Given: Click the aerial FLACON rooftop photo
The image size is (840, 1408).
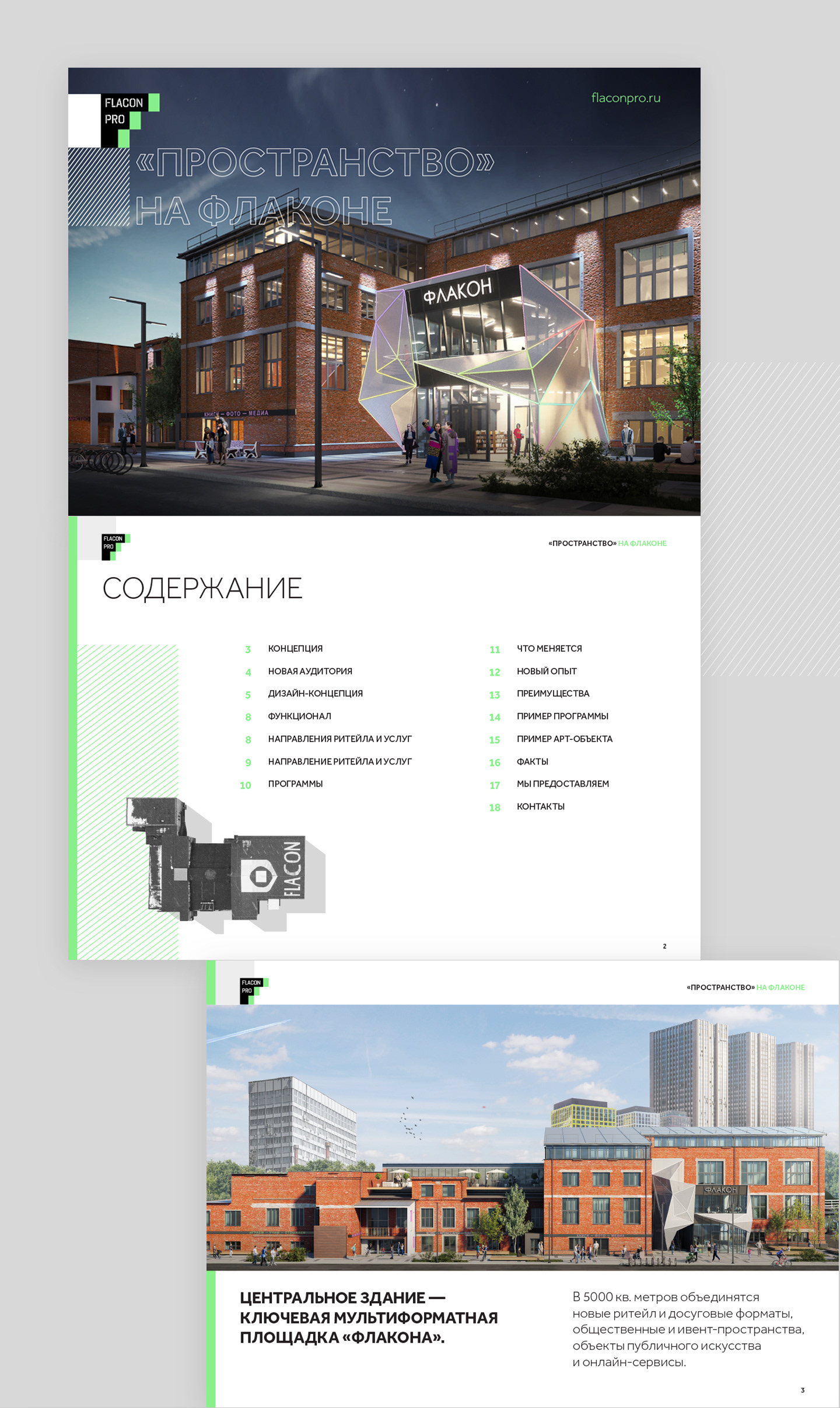Looking at the screenshot, I should point(226,865).
